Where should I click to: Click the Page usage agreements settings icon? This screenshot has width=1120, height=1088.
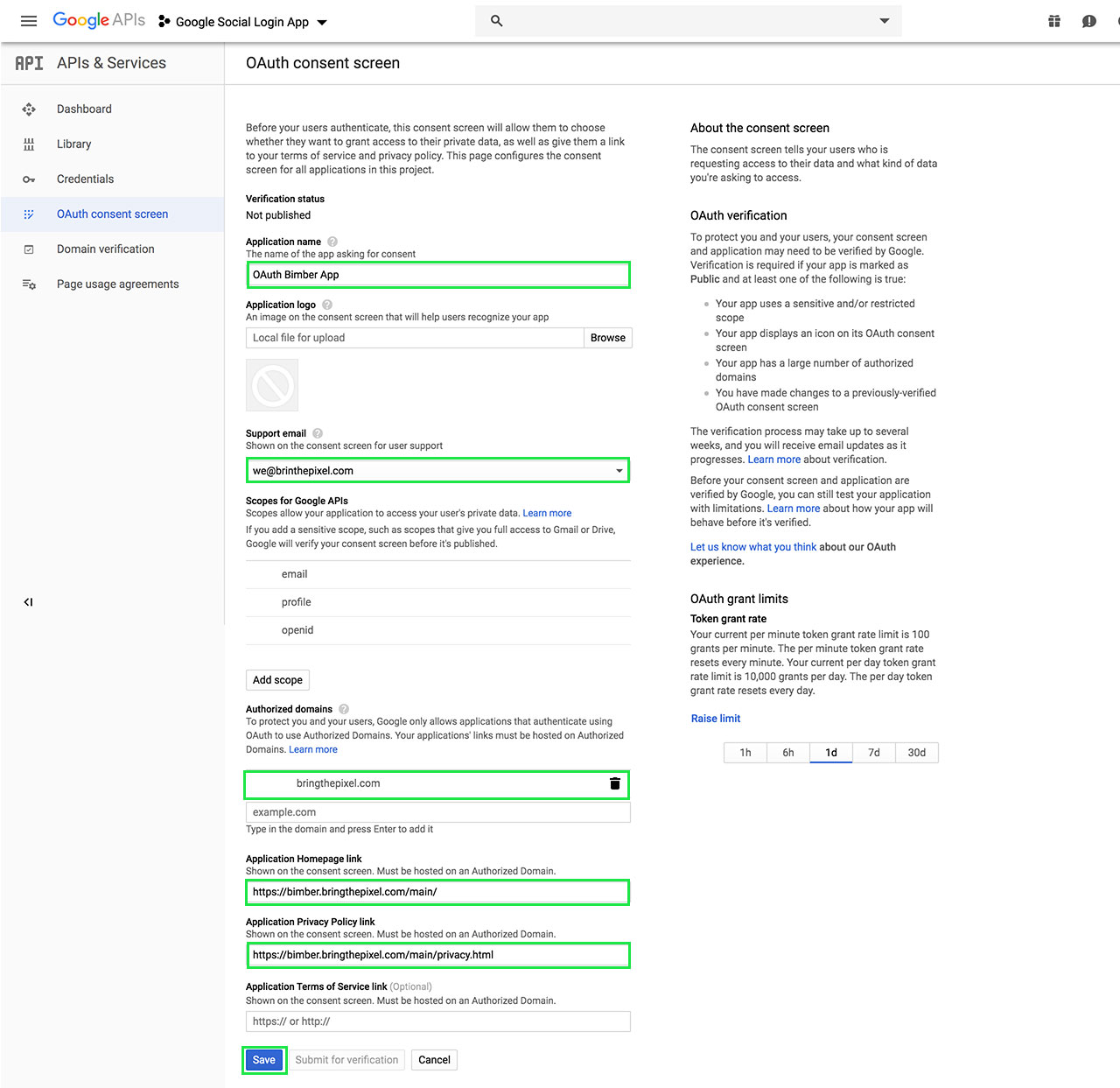(29, 284)
